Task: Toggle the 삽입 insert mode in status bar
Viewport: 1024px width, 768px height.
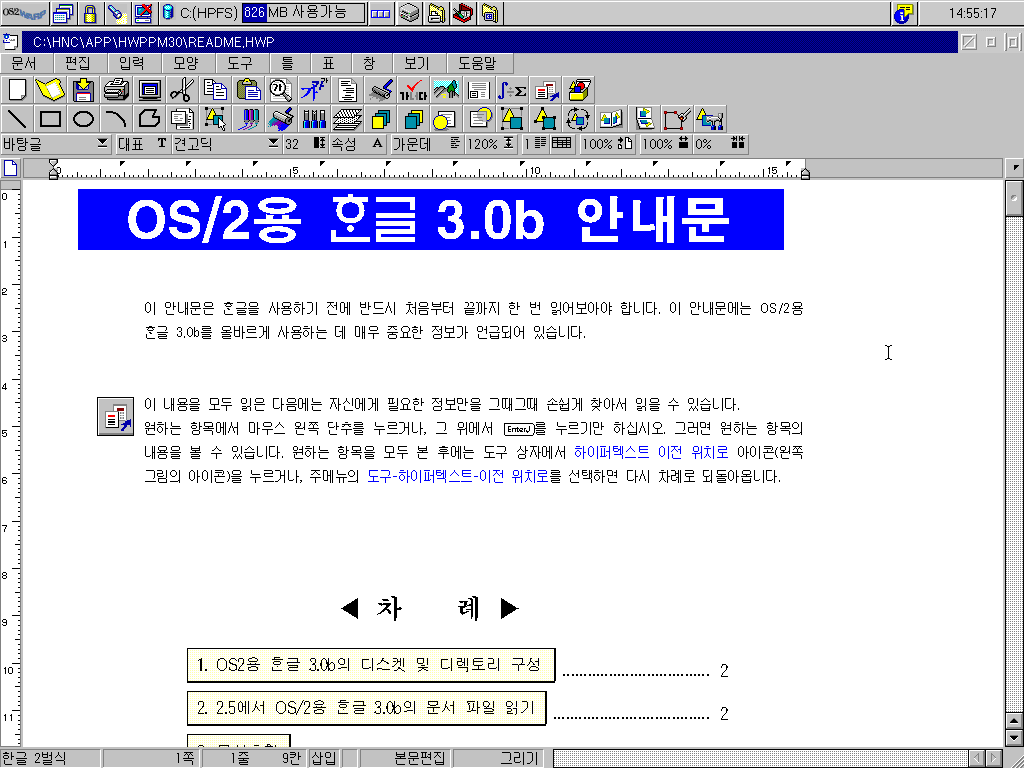Action: pos(324,758)
